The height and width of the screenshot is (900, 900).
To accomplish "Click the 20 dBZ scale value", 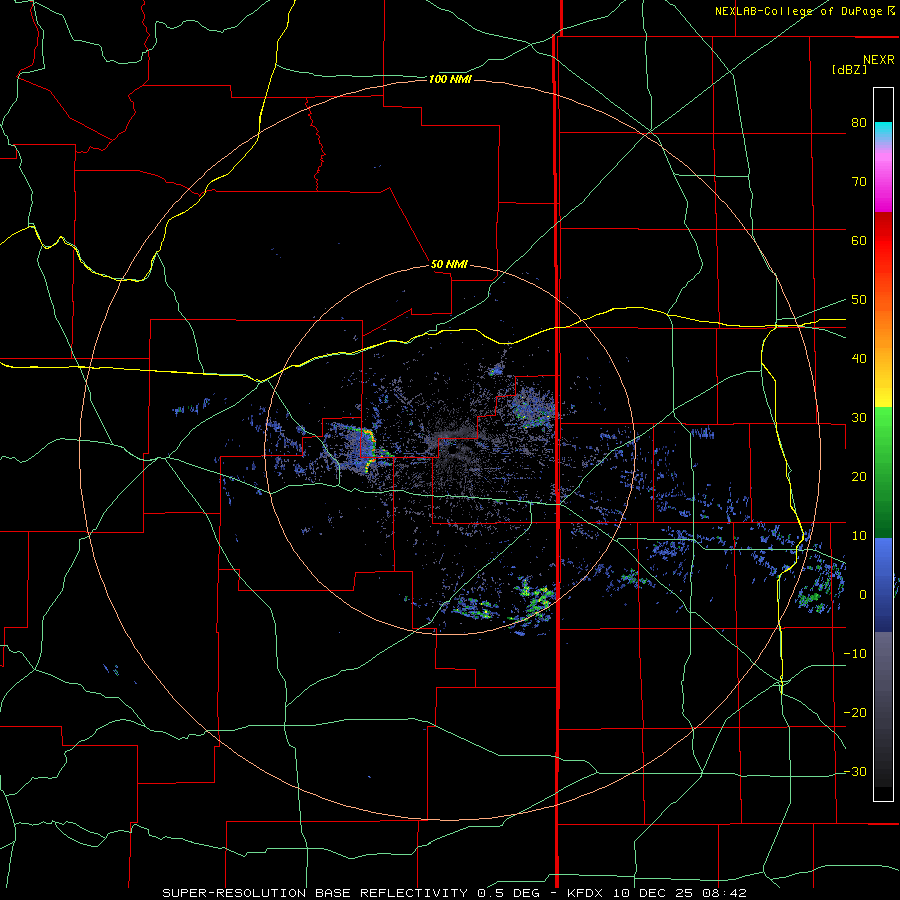I will pos(859,477).
